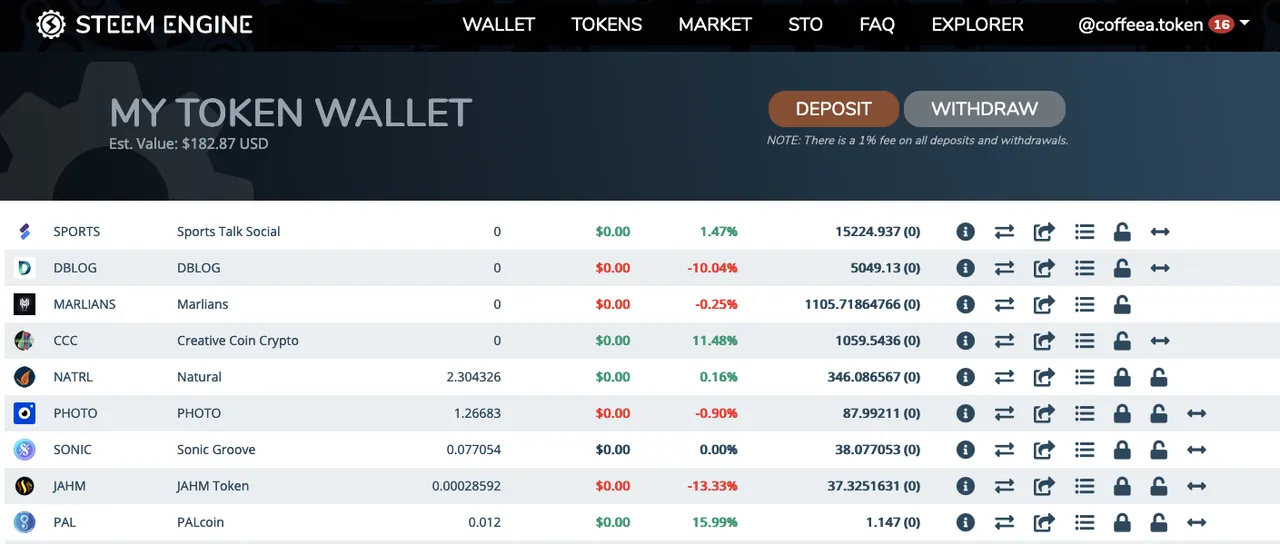The width and height of the screenshot is (1280, 544).
Task: Click closed padlock icon in JAHM row
Action: pos(1122,486)
